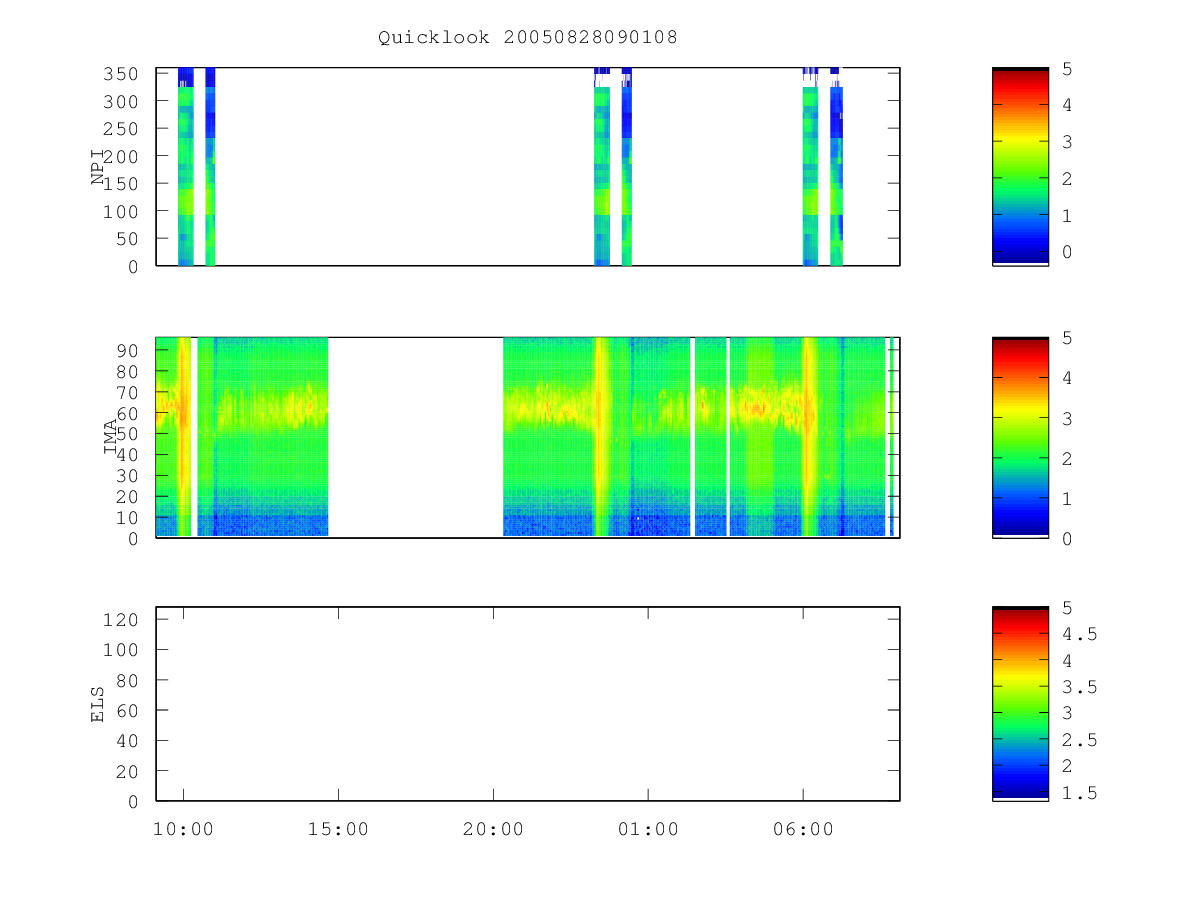This screenshot has height=900, width=1200.
Task: Click the ELS axis label
Action: point(98,704)
